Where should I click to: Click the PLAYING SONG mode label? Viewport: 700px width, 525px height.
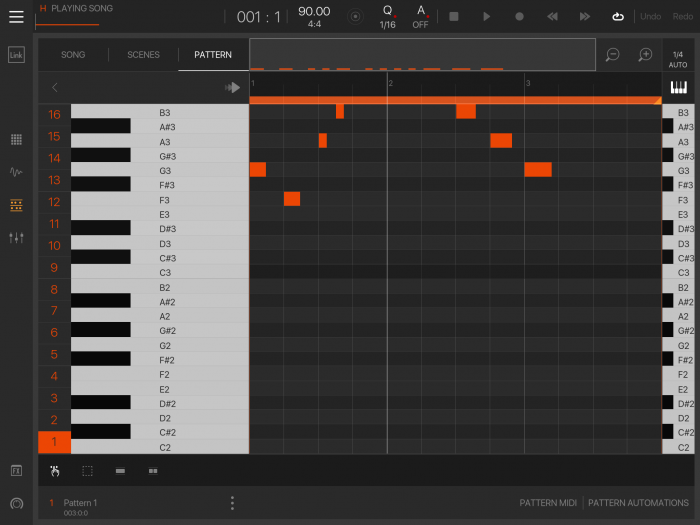coord(82,8)
